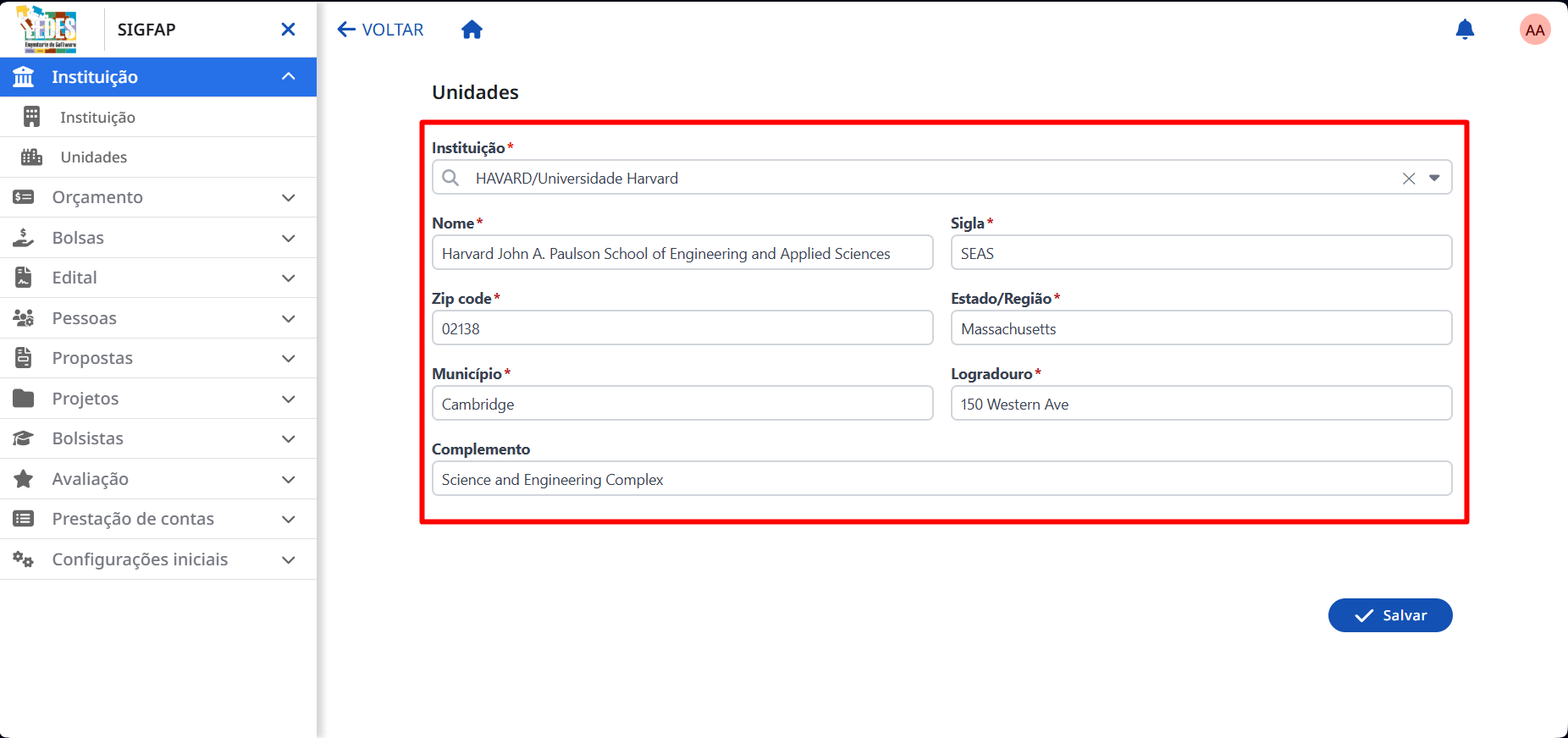Image resolution: width=1568 pixels, height=738 pixels.
Task: Click into the Sigla input field
Action: 1201,253
